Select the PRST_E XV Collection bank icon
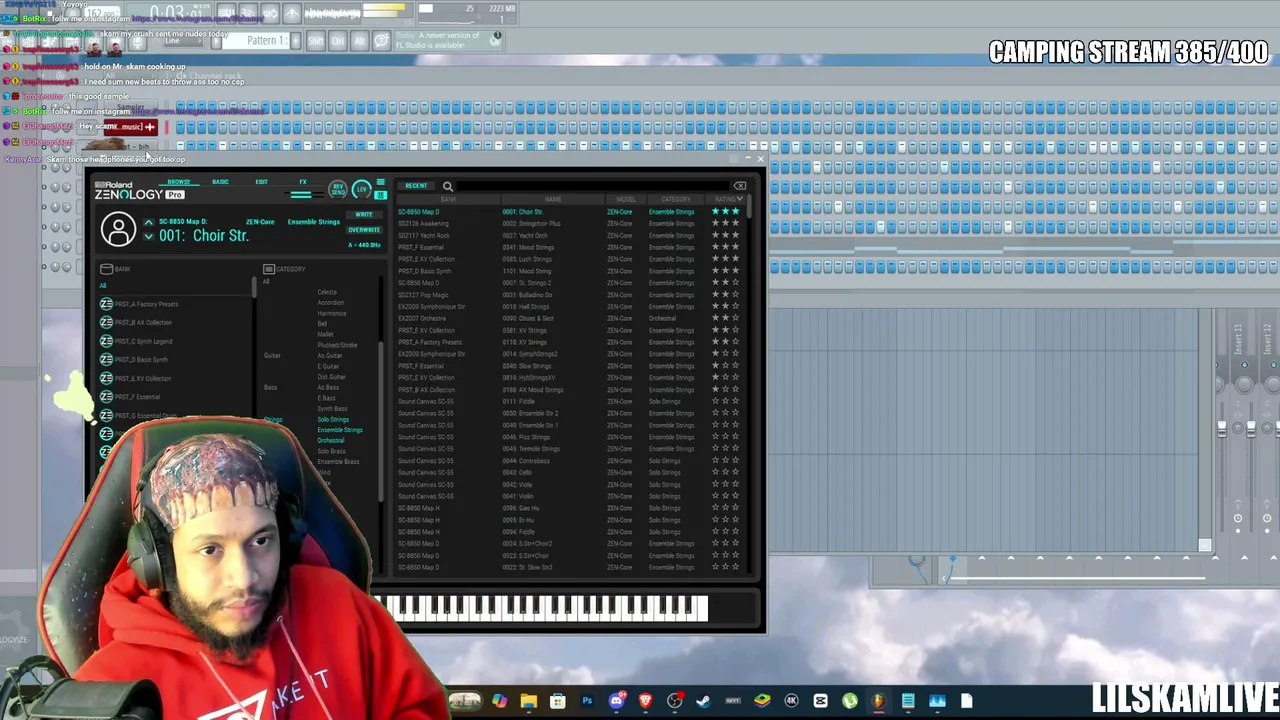Screen dimensions: 1280x720 tap(106, 378)
